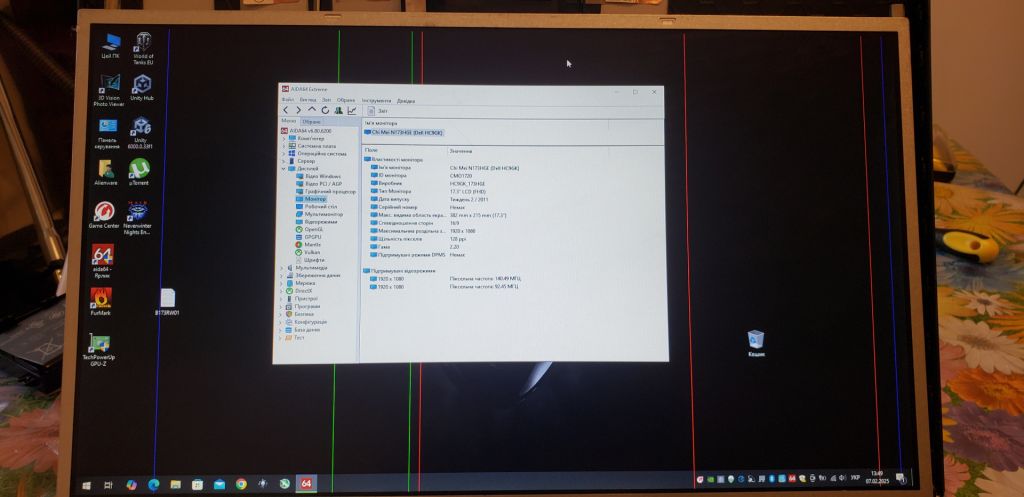Expand the Комп'ютер tree node
The height and width of the screenshot is (497, 1024).
pyautogui.click(x=283, y=138)
